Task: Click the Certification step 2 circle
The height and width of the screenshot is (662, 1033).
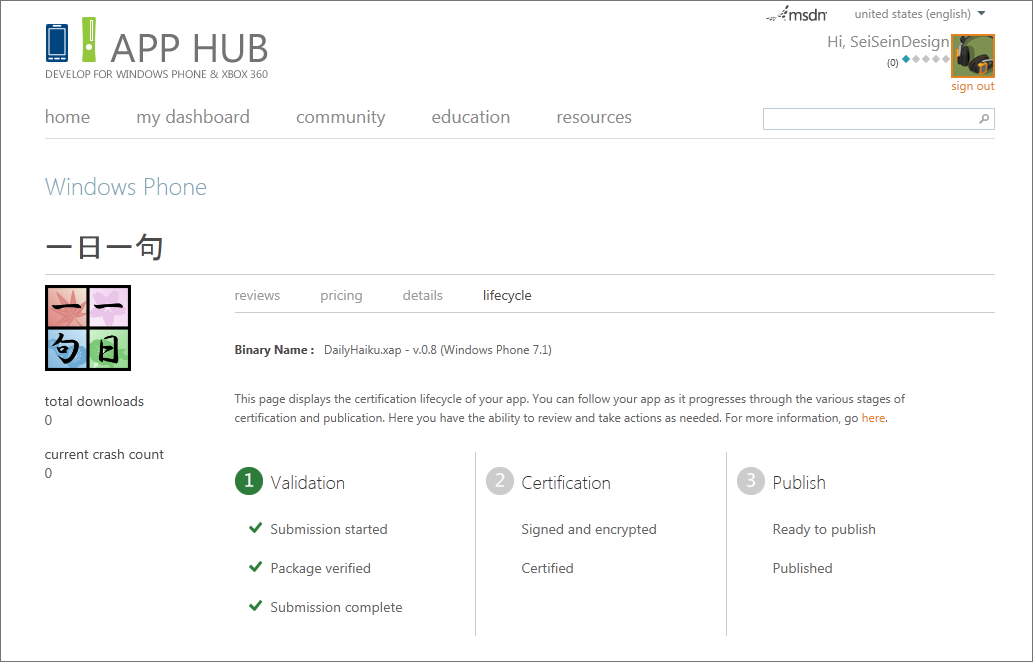Action: (500, 481)
